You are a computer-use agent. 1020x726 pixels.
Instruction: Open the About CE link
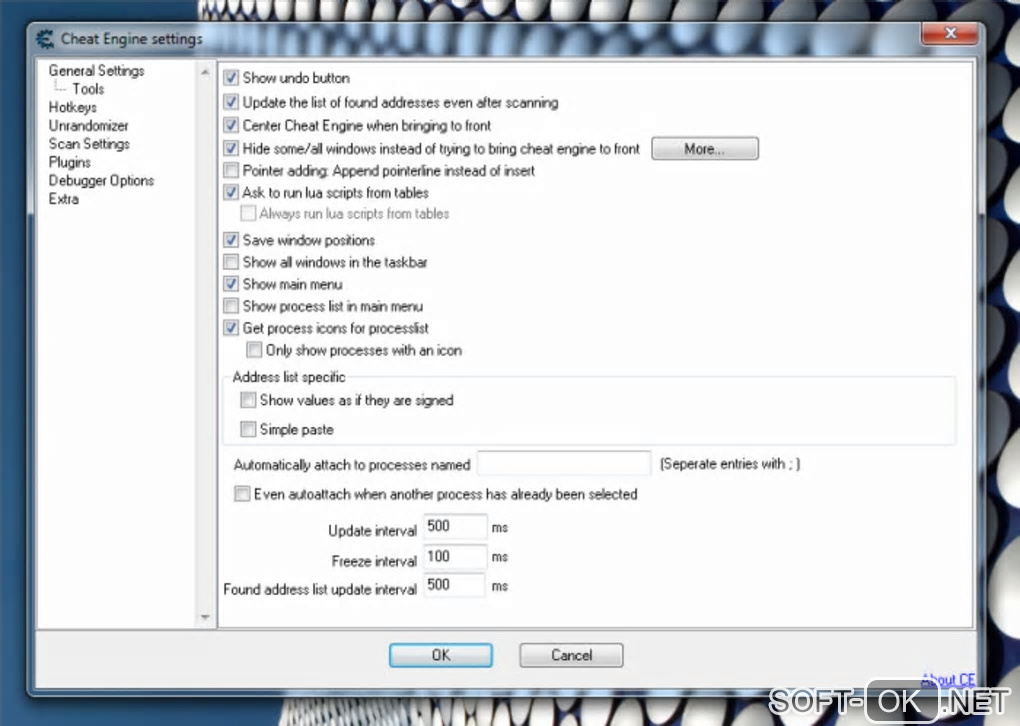click(x=948, y=680)
